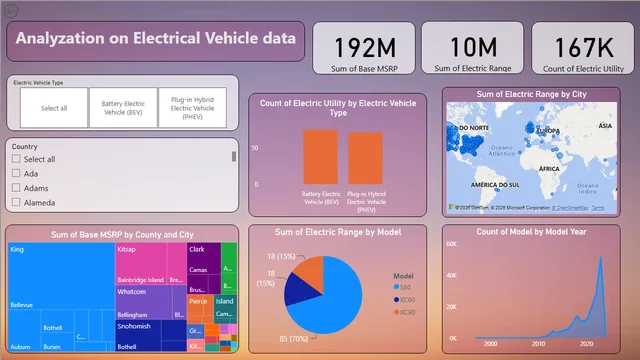Click the Country list scrollbar thumb
Image resolution: width=640 pixels, height=360 pixels.
234,156
